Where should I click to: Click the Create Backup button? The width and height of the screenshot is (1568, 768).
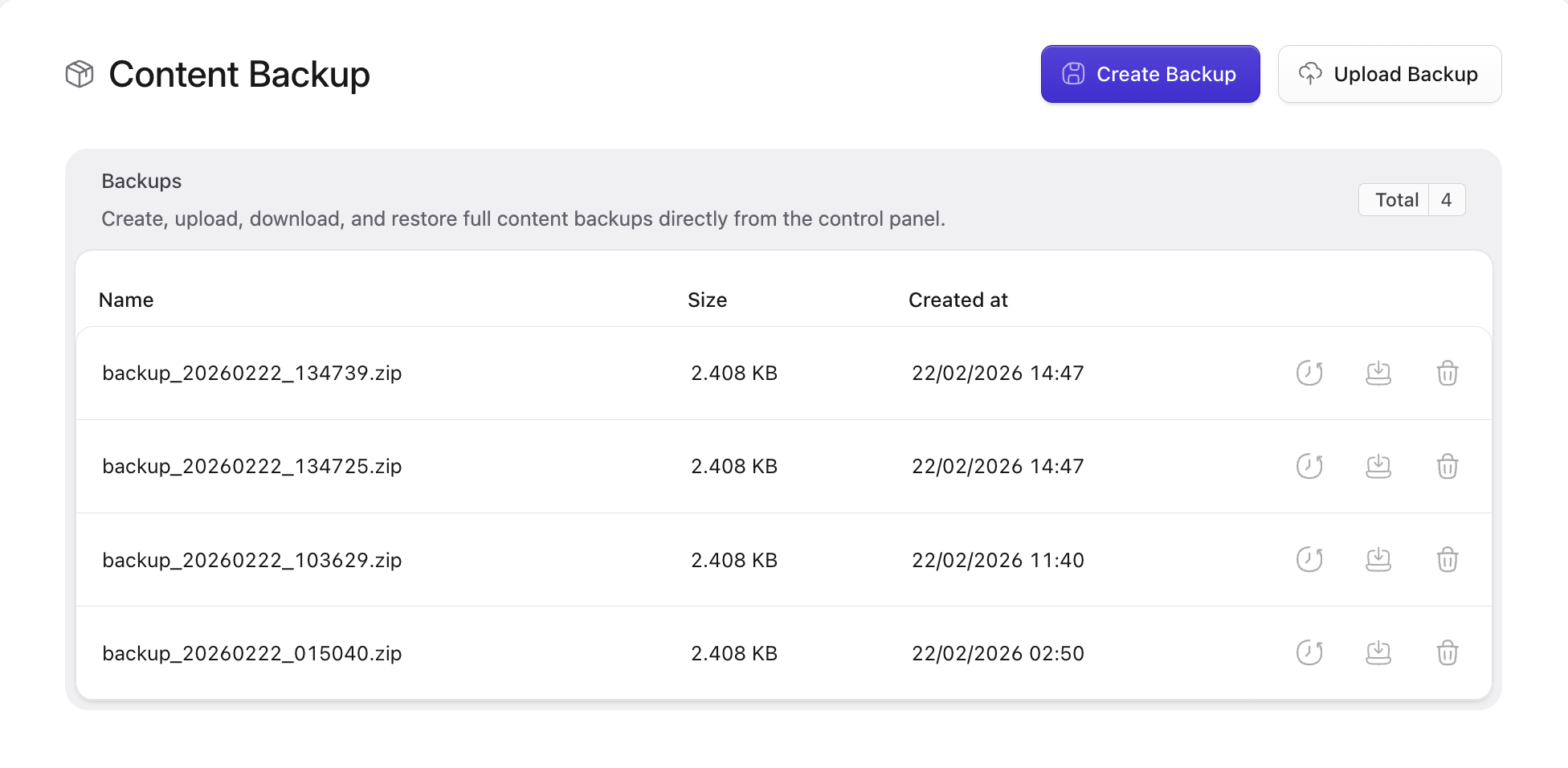1149,74
